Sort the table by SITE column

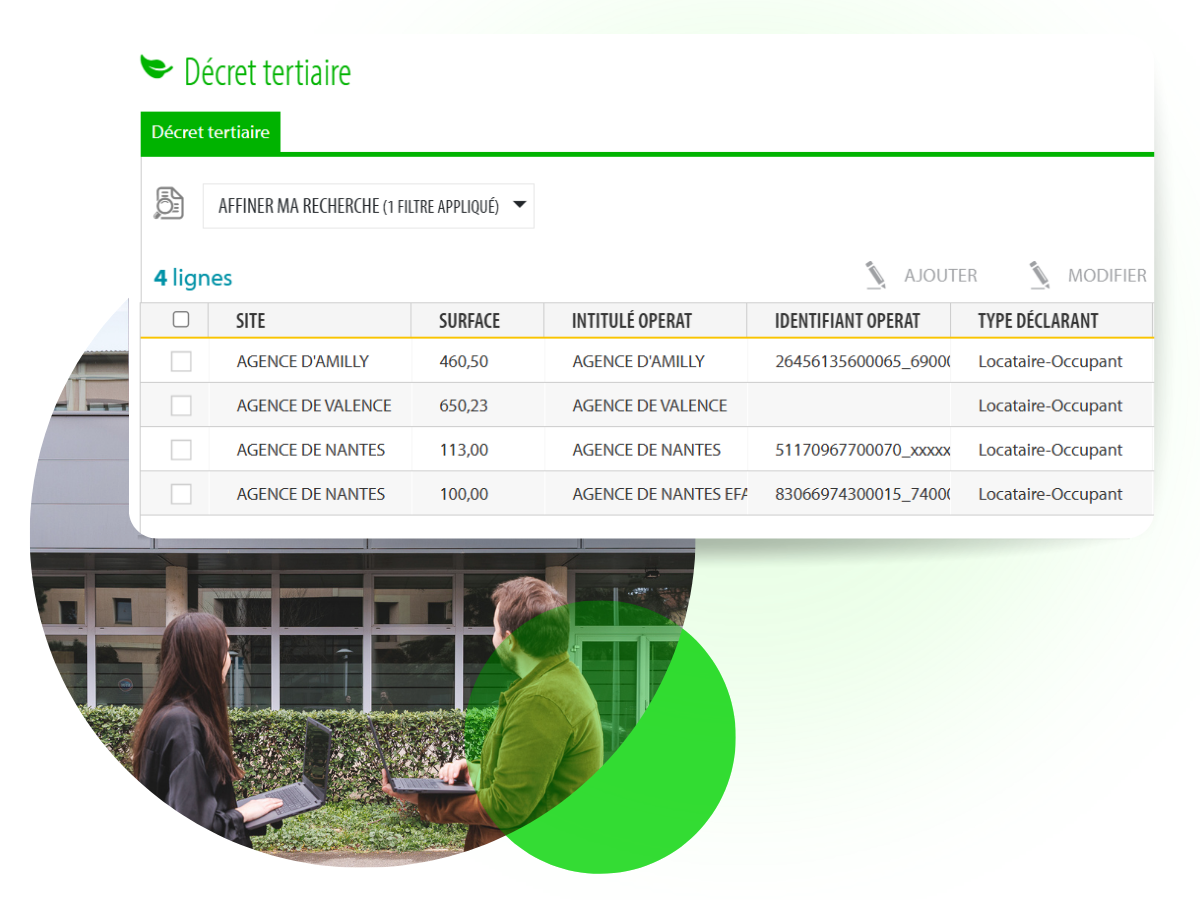[250, 320]
